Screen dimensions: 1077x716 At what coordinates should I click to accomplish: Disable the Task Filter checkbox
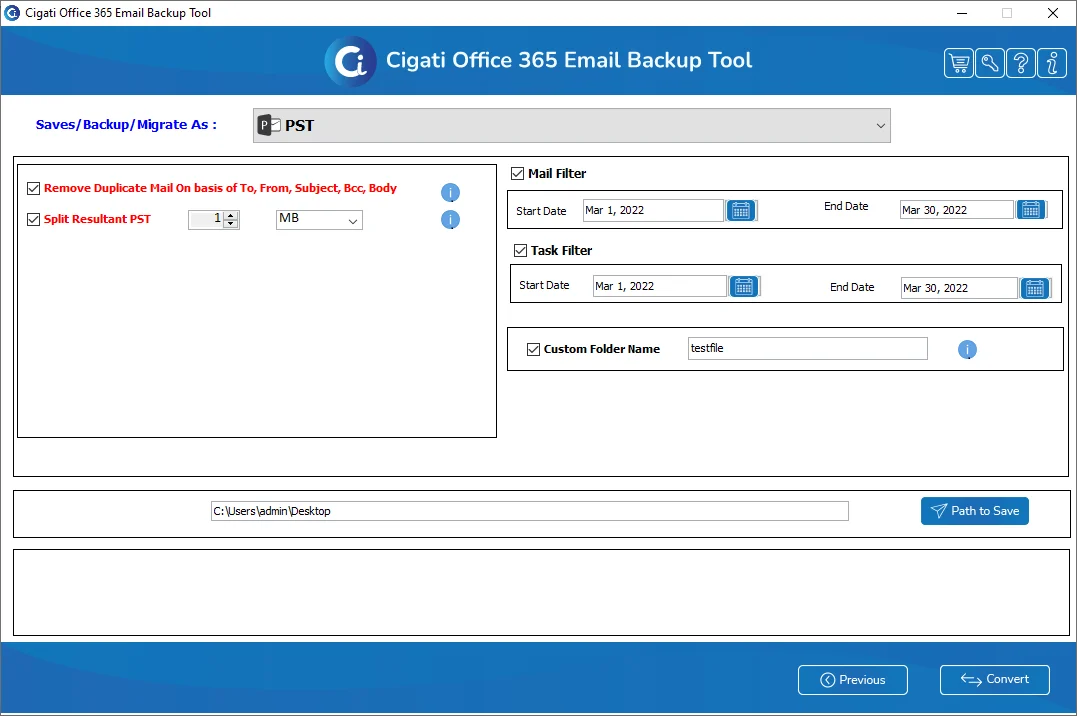521,251
